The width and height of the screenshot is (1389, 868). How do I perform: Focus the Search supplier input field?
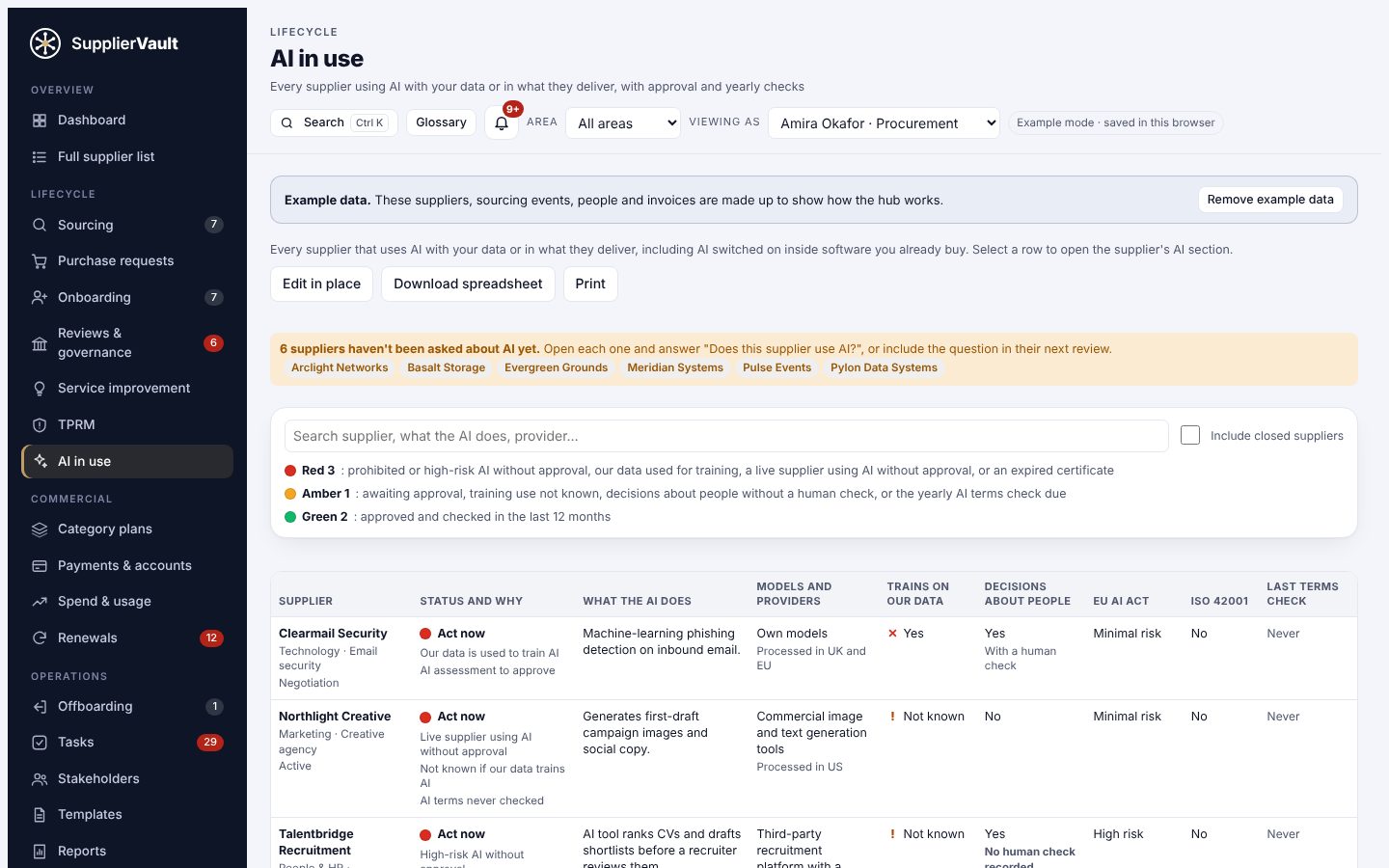tap(726, 436)
